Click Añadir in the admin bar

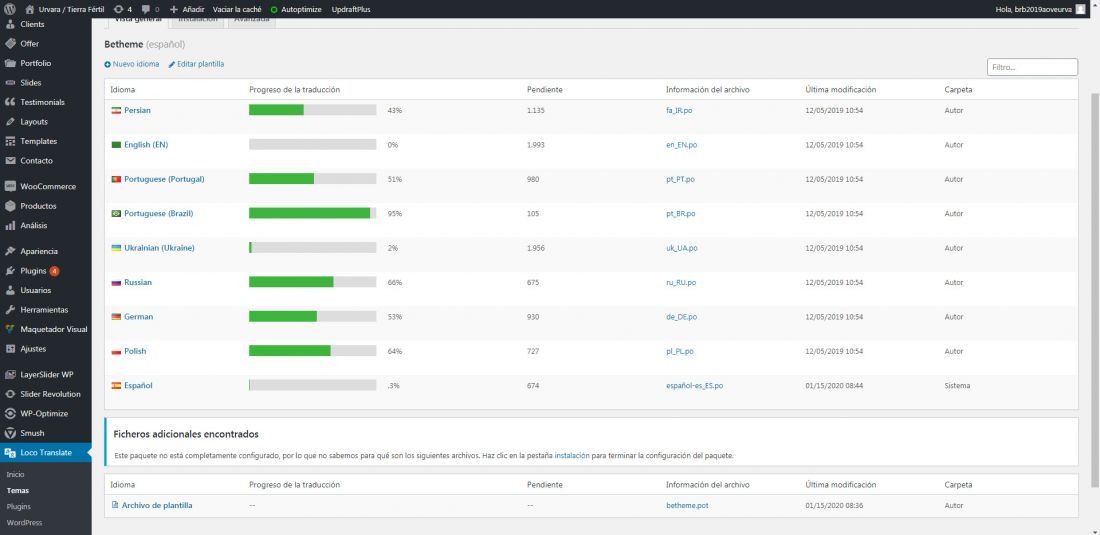pos(187,10)
